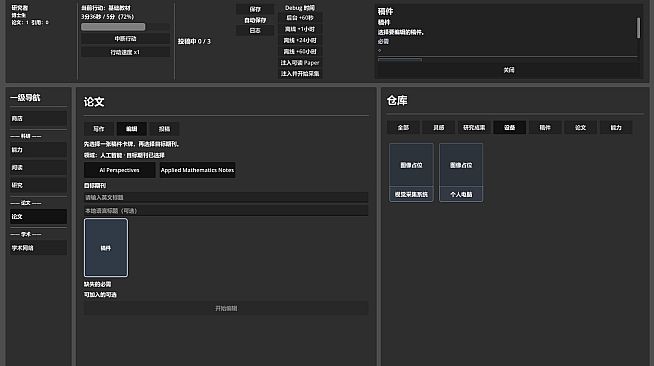
Task: Open 学术网络 in the sidebar
Action: coord(38,248)
